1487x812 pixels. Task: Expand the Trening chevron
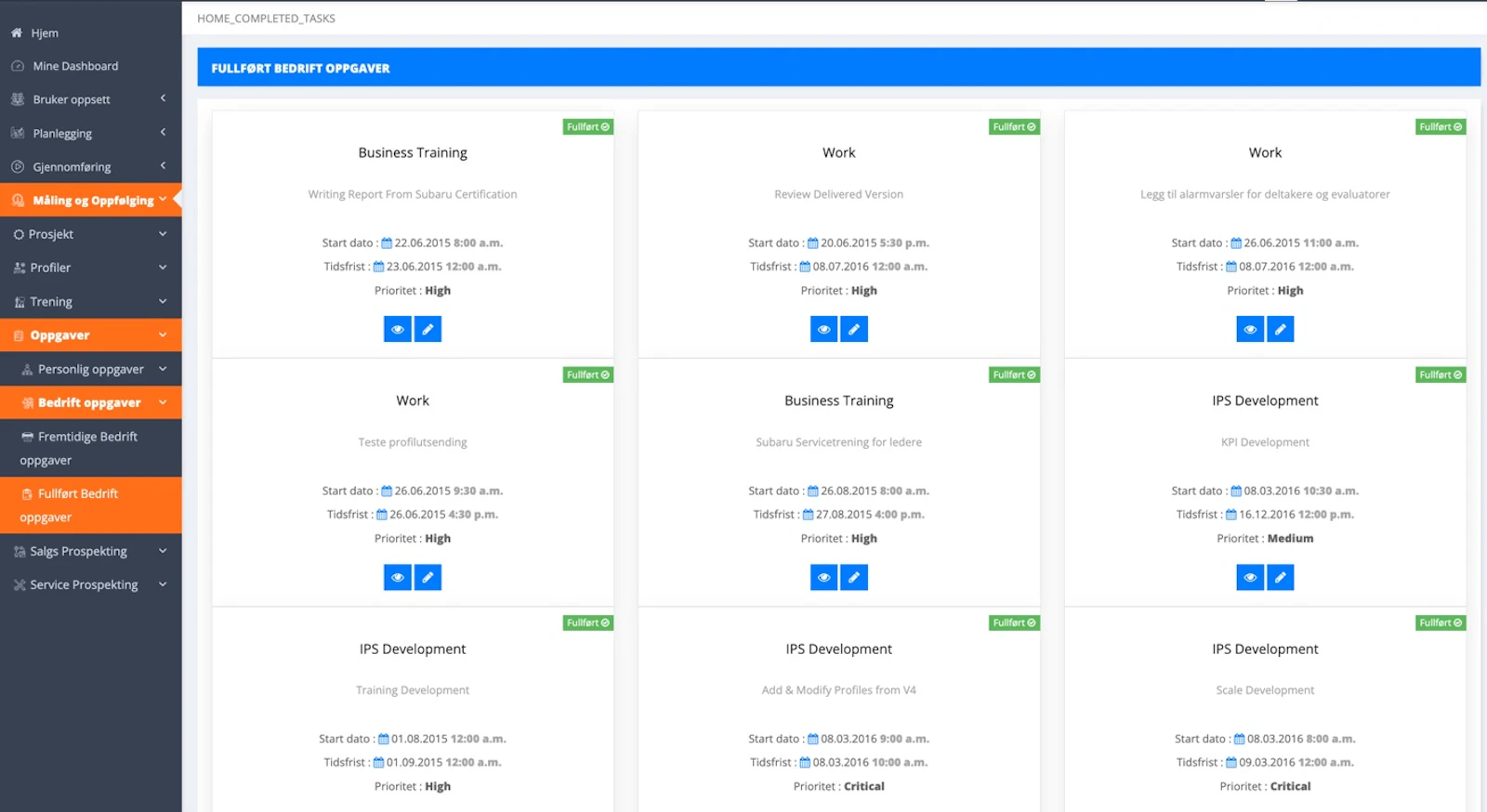pyautogui.click(x=163, y=301)
